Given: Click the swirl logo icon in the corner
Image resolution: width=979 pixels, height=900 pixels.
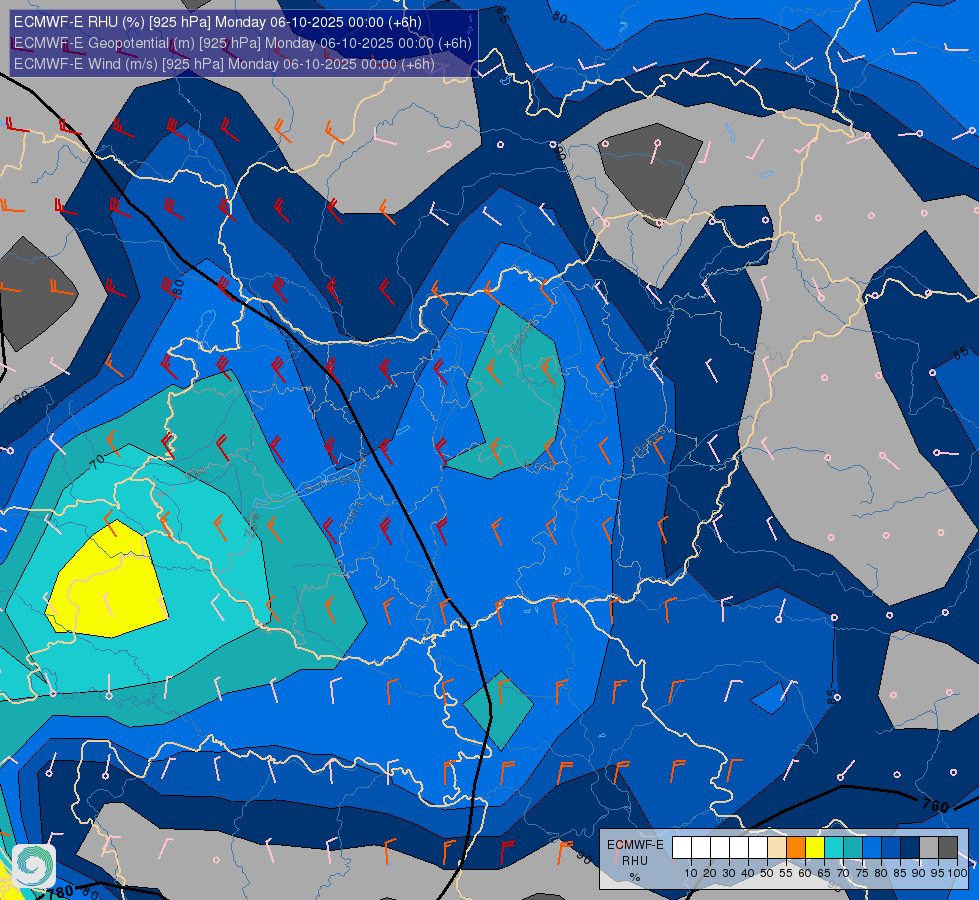Looking at the screenshot, I should coord(34,866).
